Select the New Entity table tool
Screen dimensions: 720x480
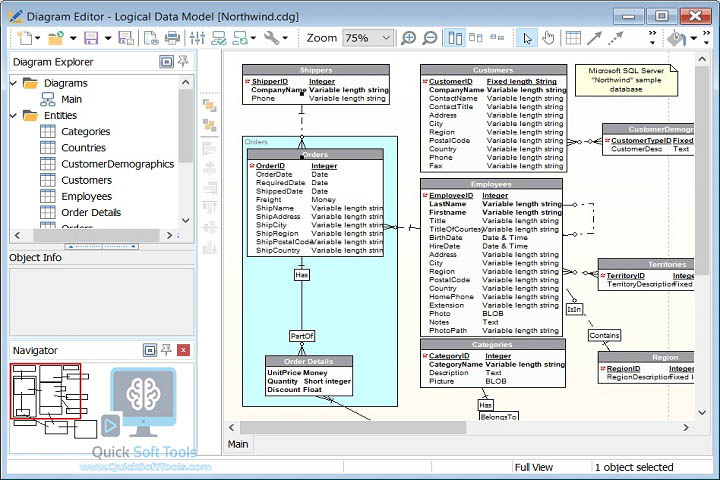tap(573, 38)
